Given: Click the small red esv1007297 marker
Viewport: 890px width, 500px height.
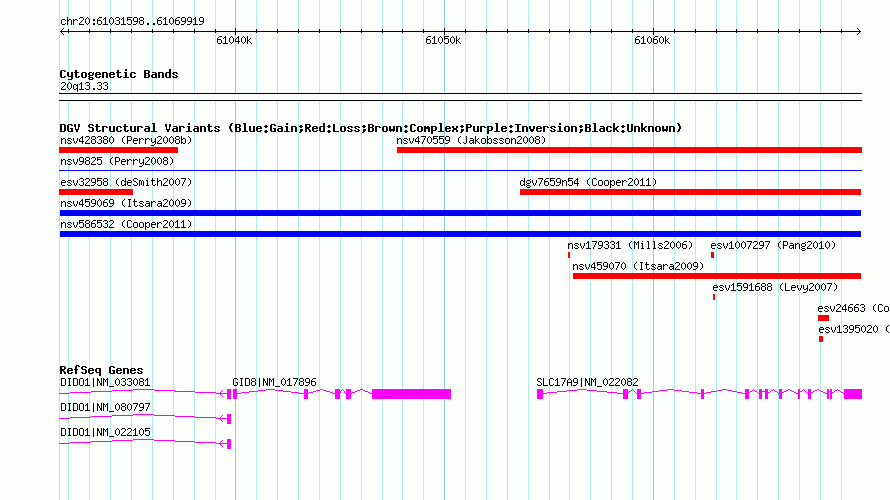Looking at the screenshot, I should tap(712, 255).
